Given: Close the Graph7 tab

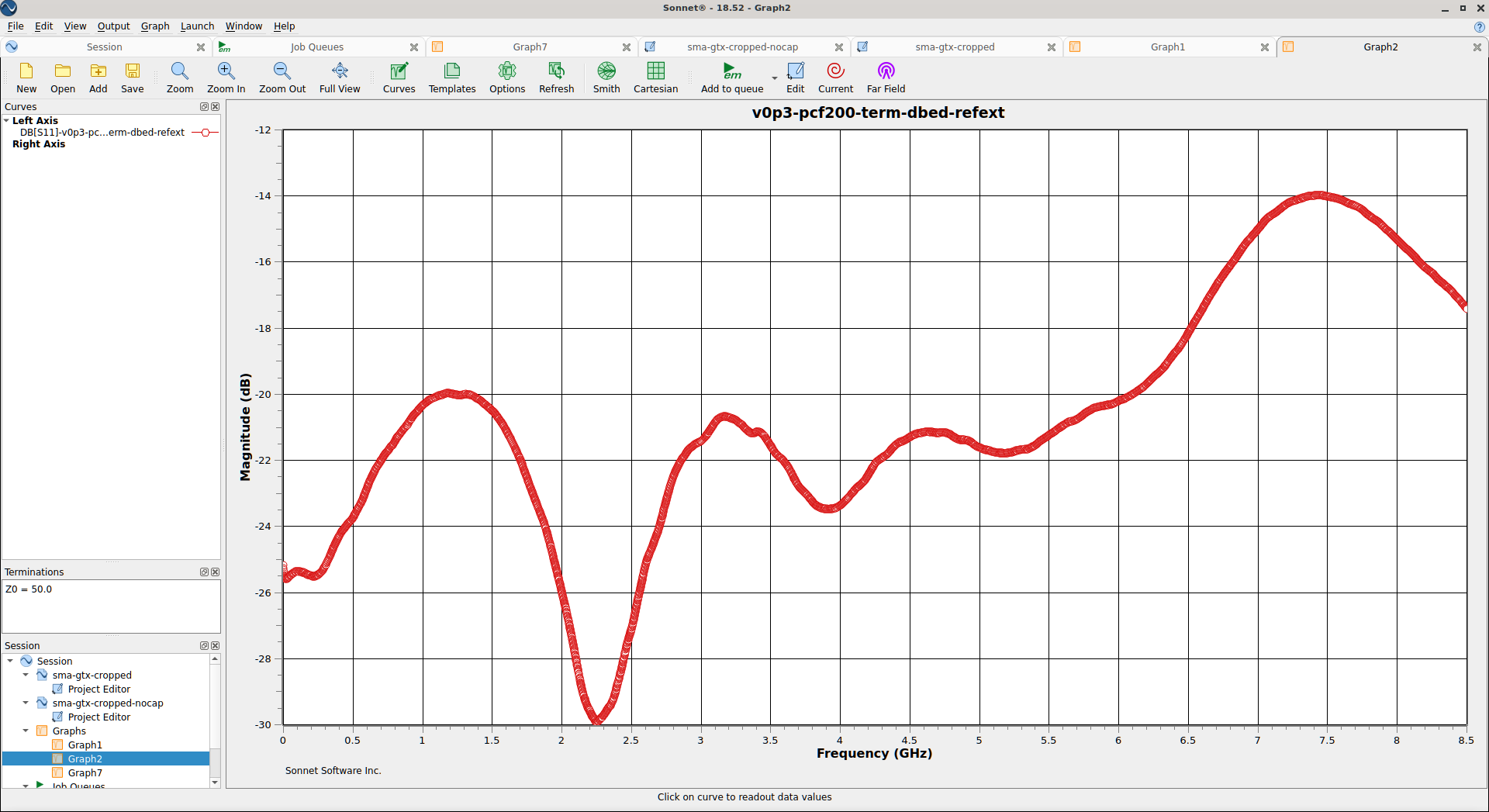Looking at the screenshot, I should pos(627,47).
